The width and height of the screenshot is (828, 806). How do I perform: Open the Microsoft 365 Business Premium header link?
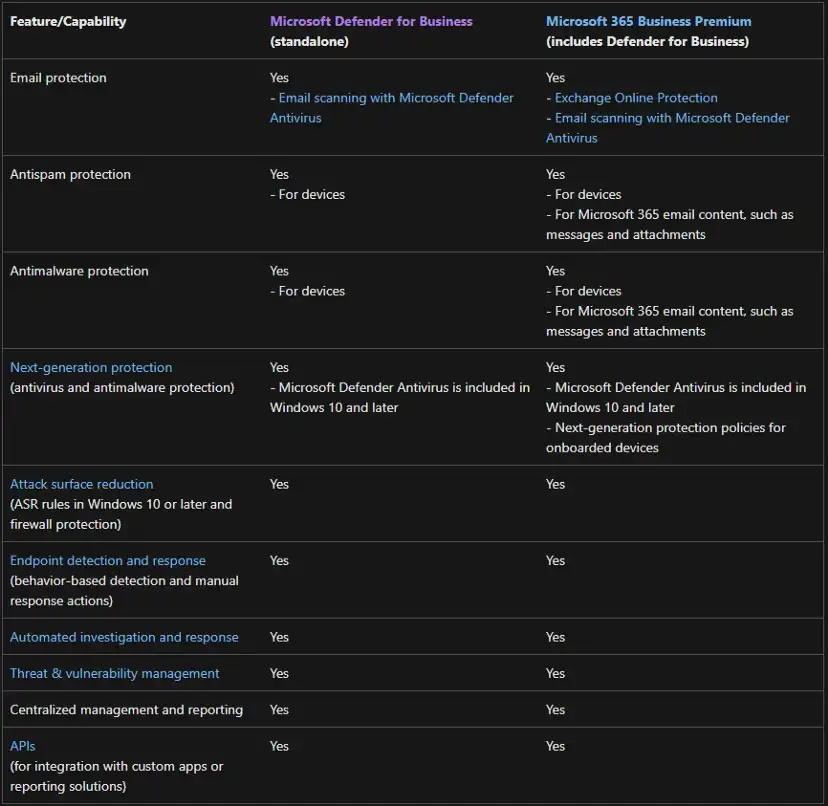(648, 21)
